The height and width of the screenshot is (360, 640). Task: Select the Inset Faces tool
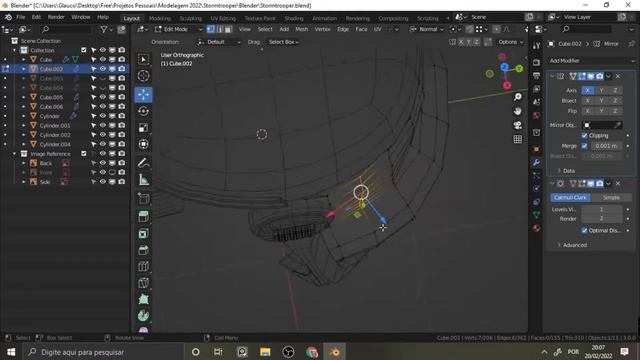(143, 233)
